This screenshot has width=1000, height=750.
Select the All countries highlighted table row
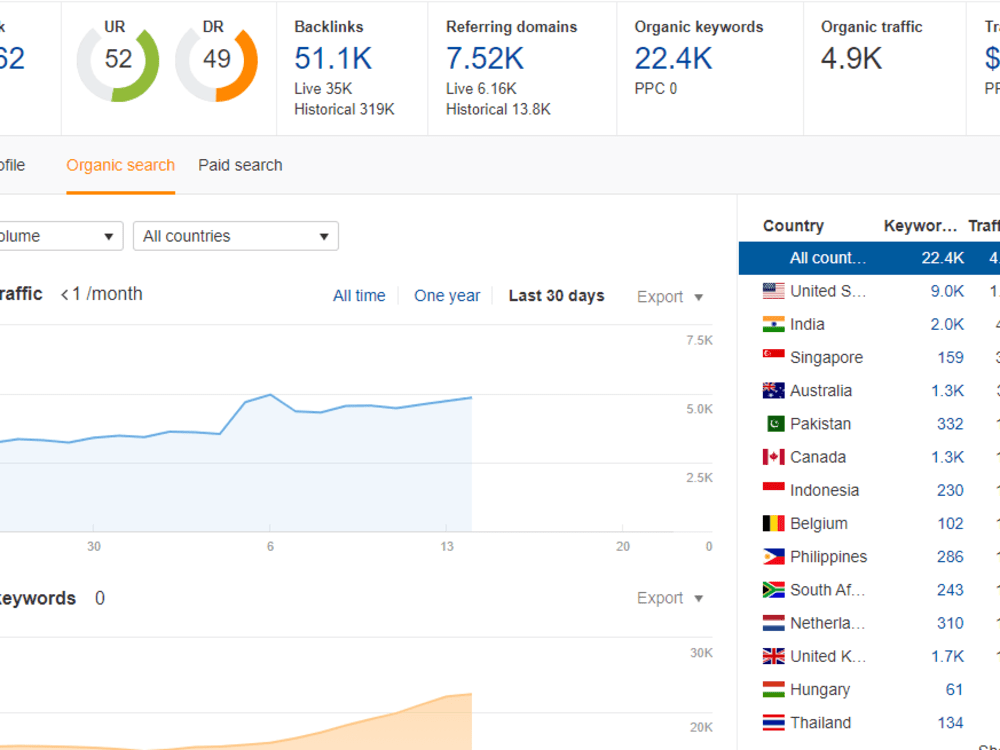click(869, 258)
